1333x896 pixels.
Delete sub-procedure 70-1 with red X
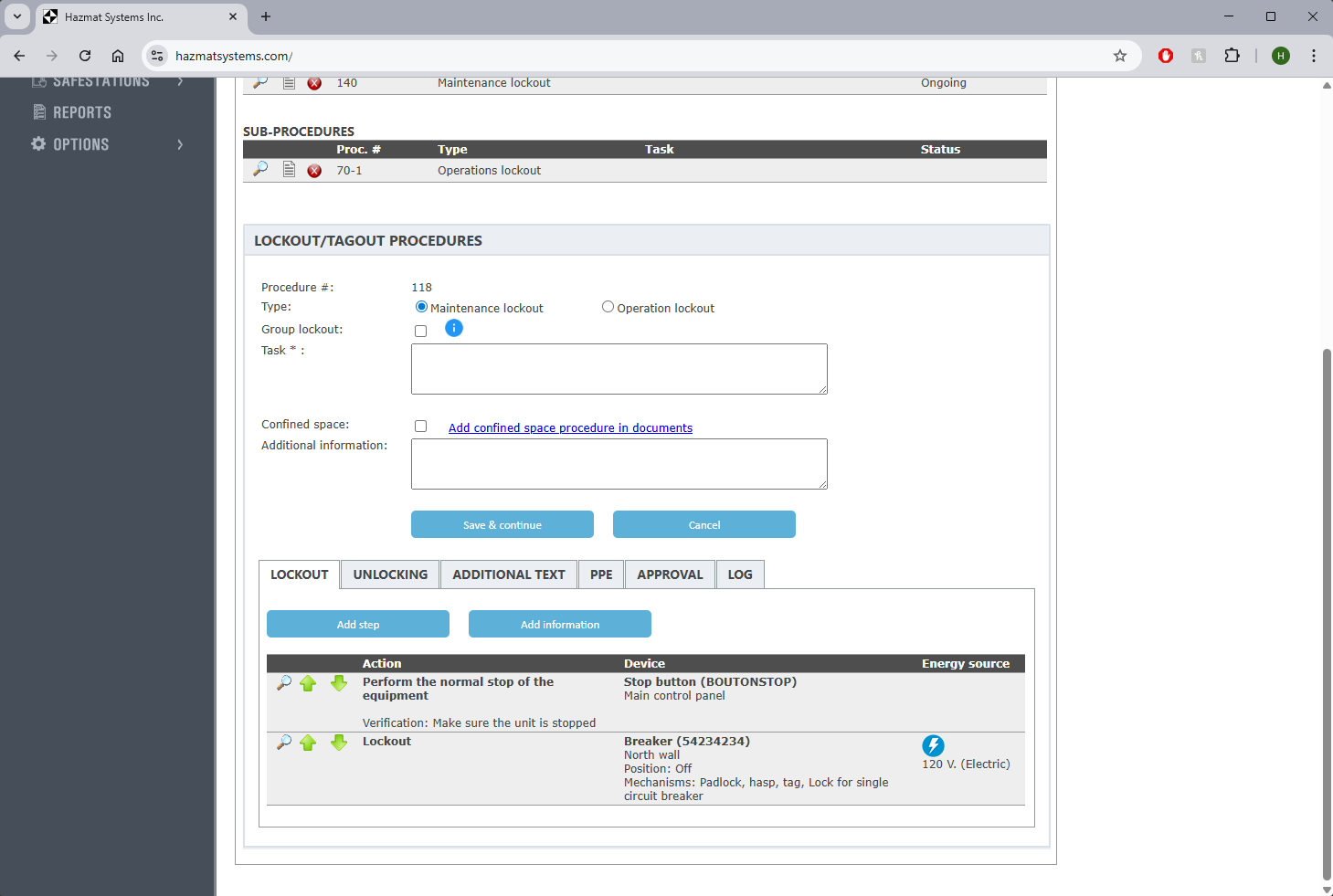pyautogui.click(x=314, y=171)
